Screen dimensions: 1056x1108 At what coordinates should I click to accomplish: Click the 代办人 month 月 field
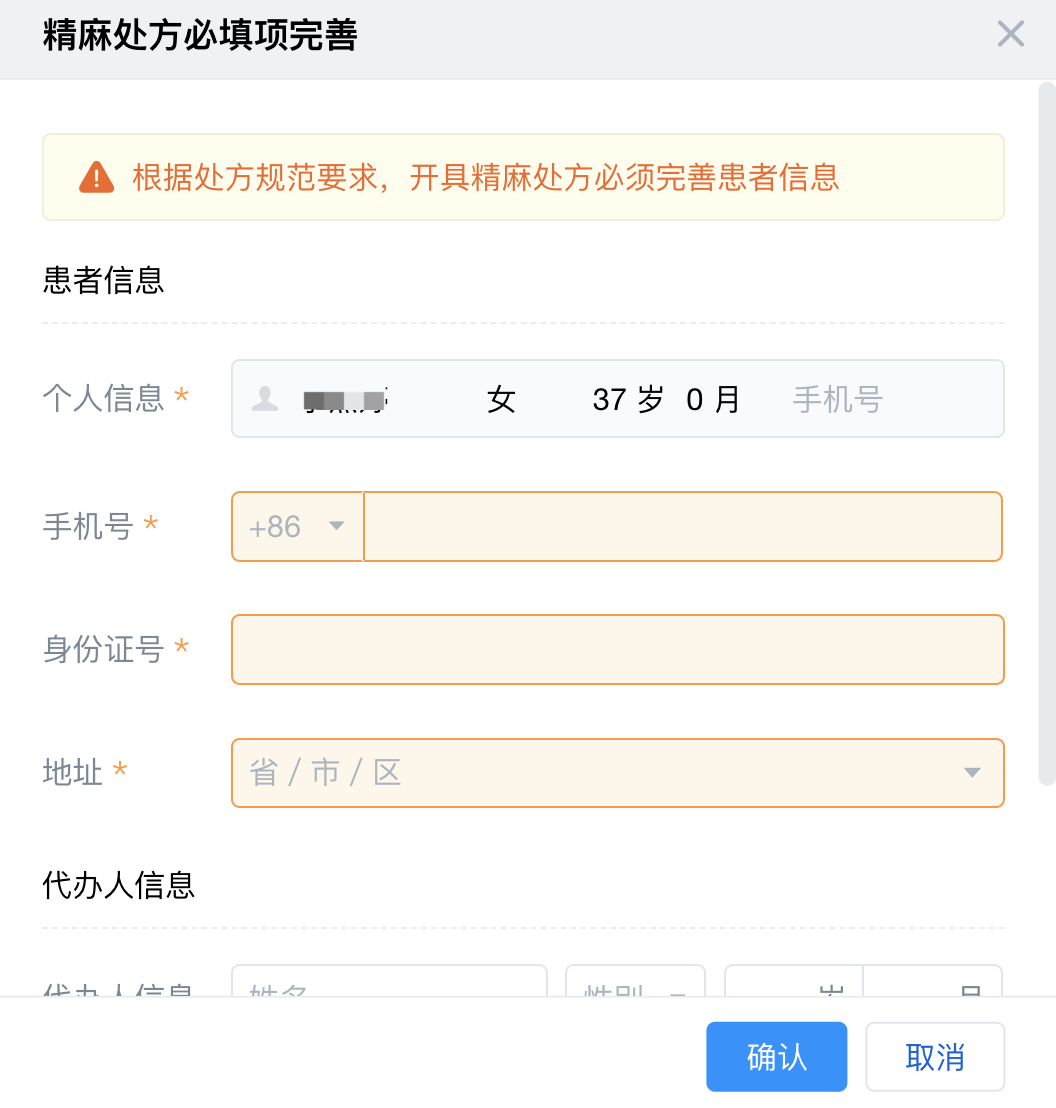click(x=932, y=984)
